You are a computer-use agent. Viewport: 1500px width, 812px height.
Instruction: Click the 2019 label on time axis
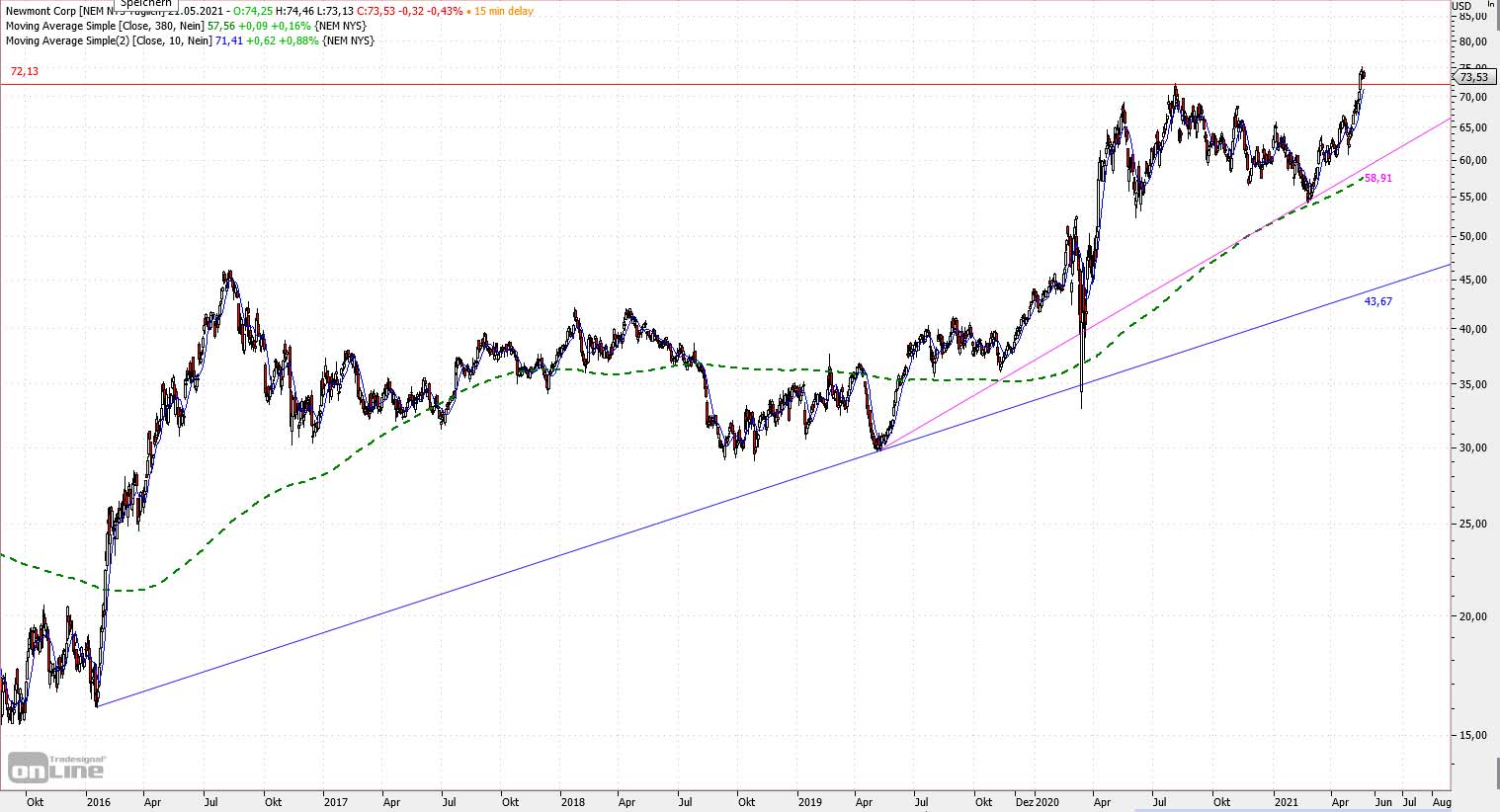coord(809,802)
